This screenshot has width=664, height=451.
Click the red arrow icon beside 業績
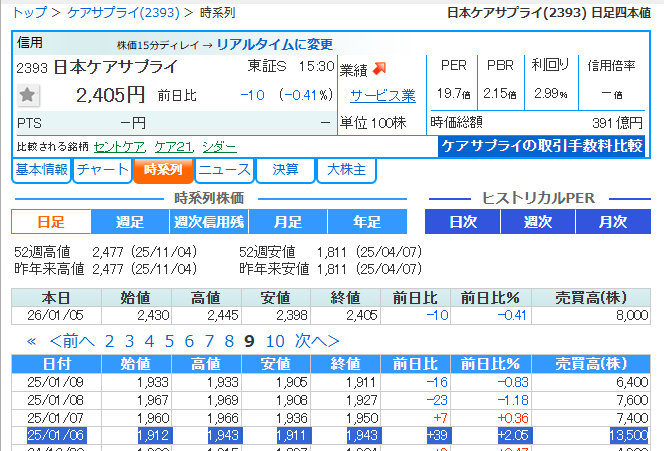[x=380, y=68]
